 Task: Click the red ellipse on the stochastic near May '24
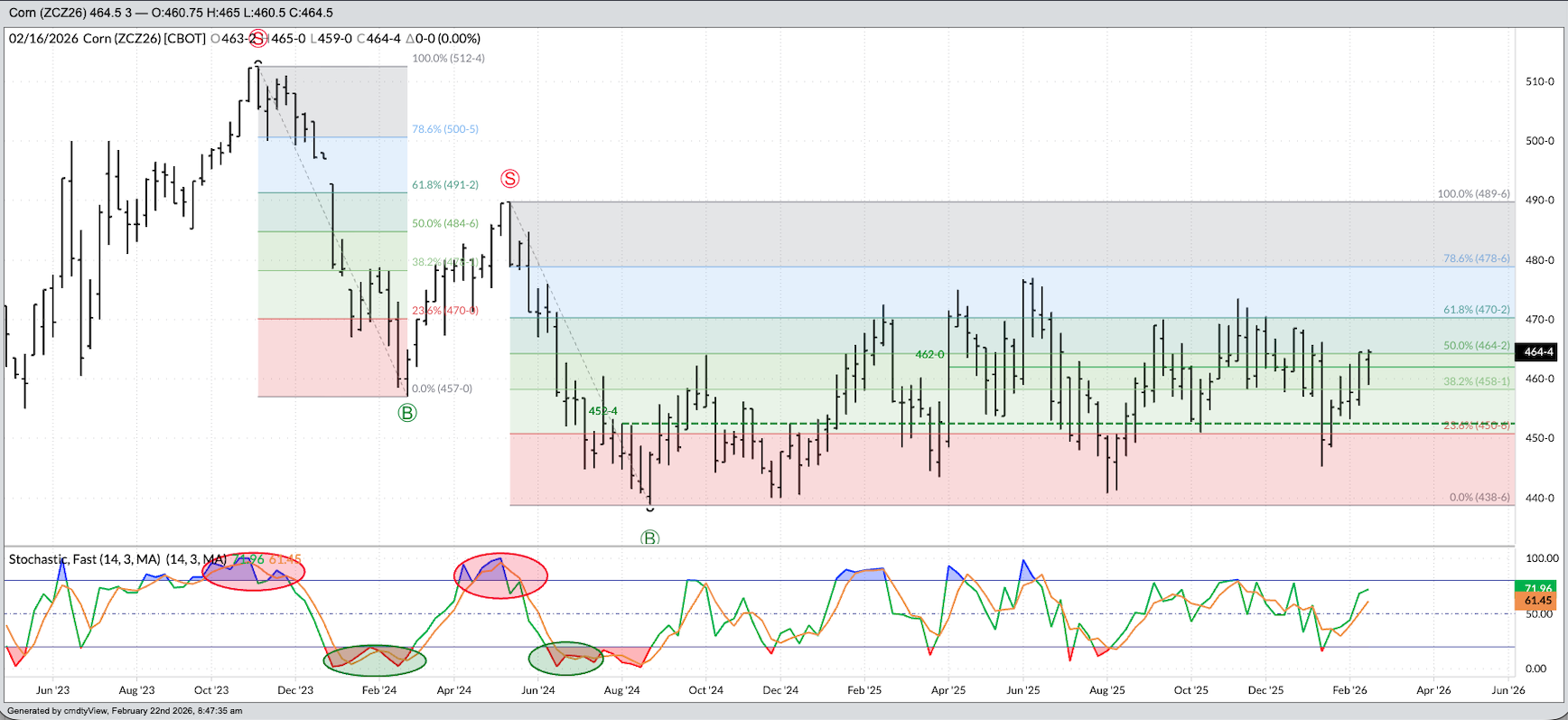(500, 575)
